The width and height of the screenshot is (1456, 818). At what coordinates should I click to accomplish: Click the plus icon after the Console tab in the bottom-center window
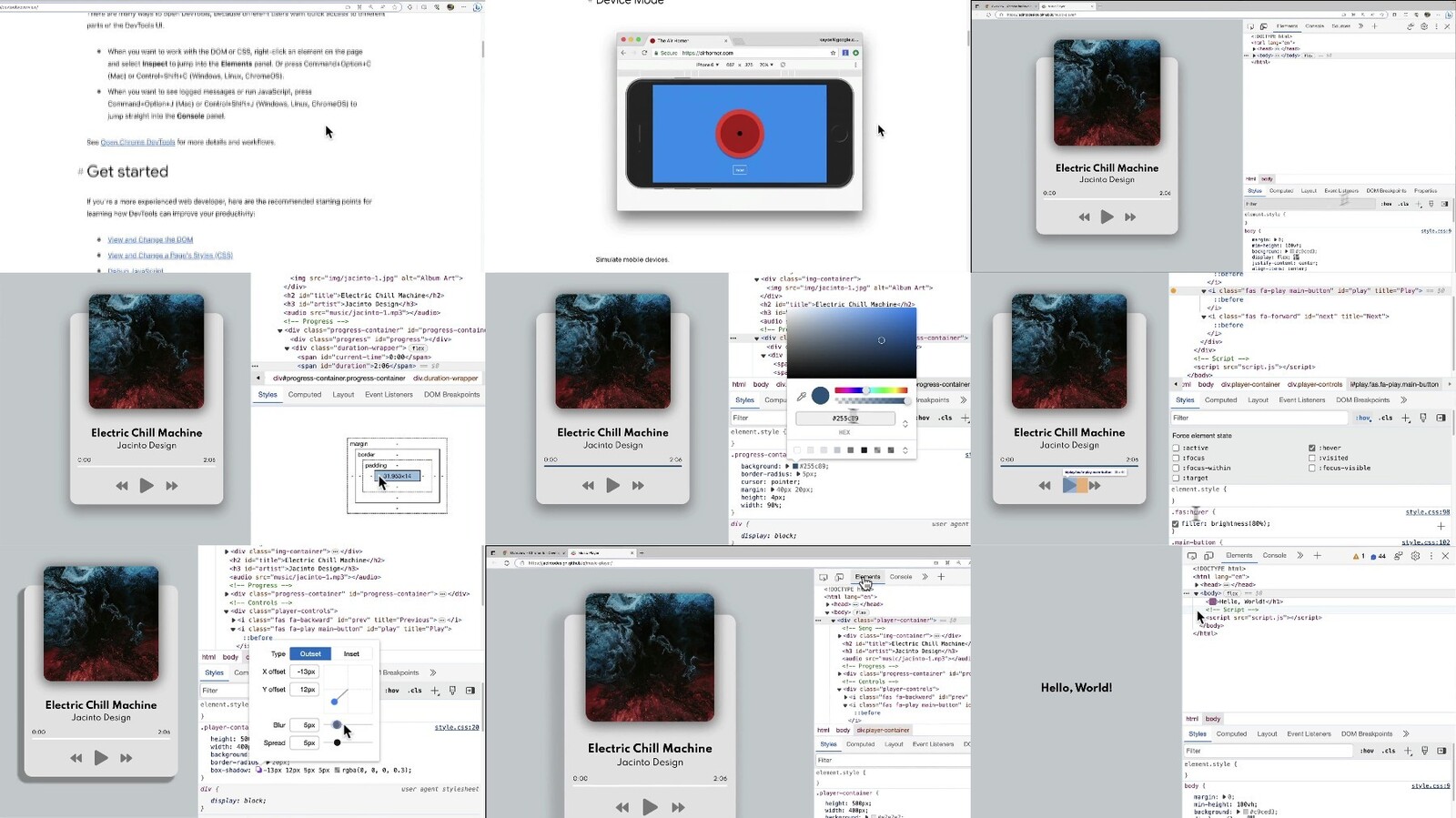[x=941, y=577]
